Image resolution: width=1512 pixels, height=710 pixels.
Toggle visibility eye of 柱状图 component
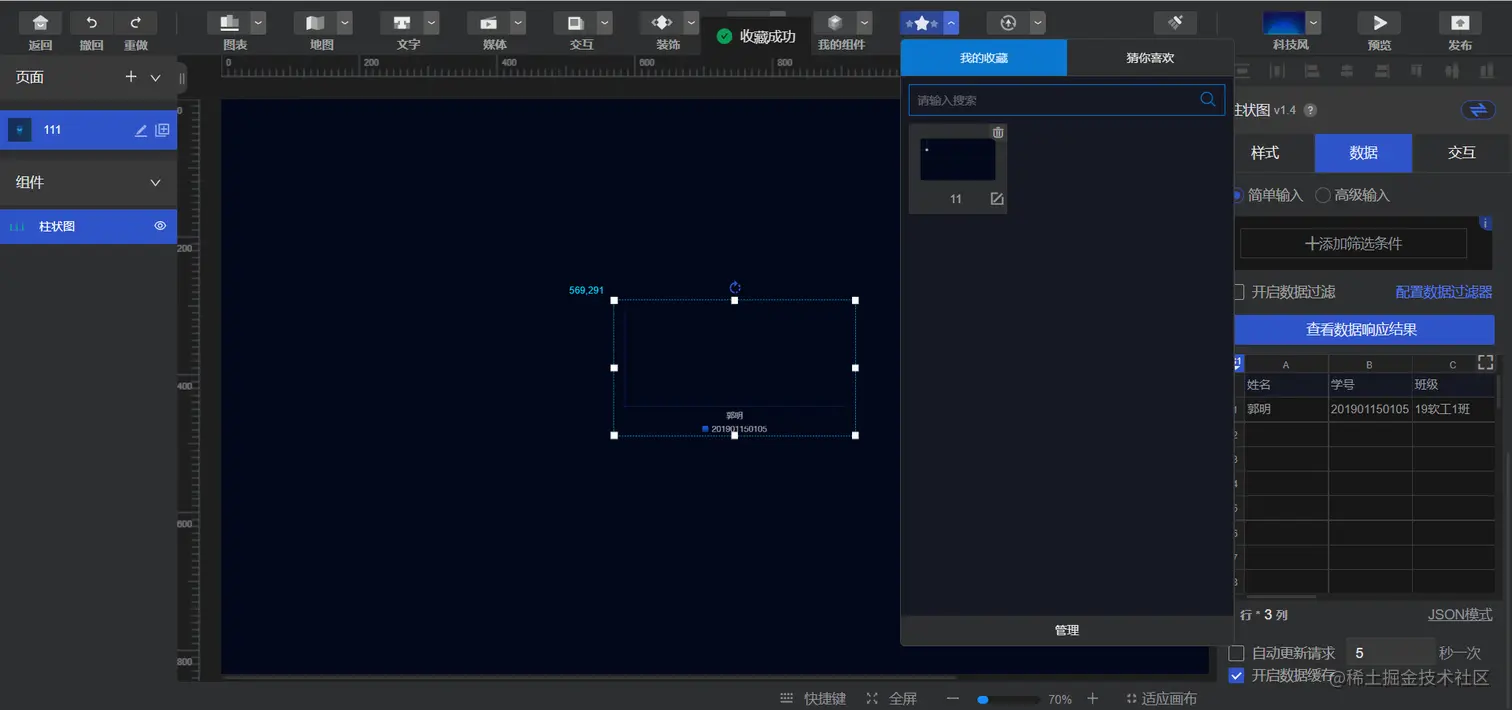160,226
